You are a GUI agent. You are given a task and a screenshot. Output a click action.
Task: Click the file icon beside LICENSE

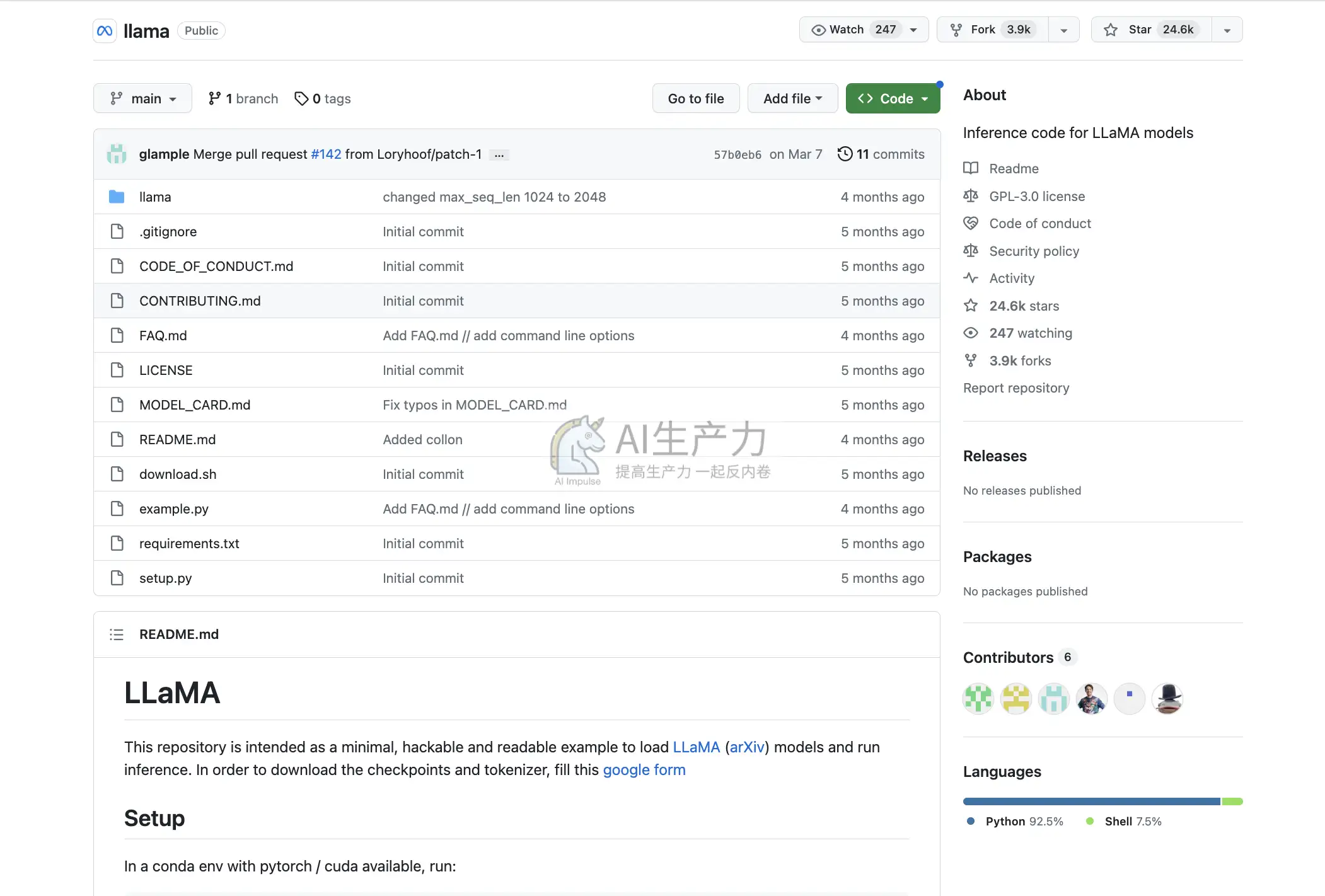click(x=117, y=370)
